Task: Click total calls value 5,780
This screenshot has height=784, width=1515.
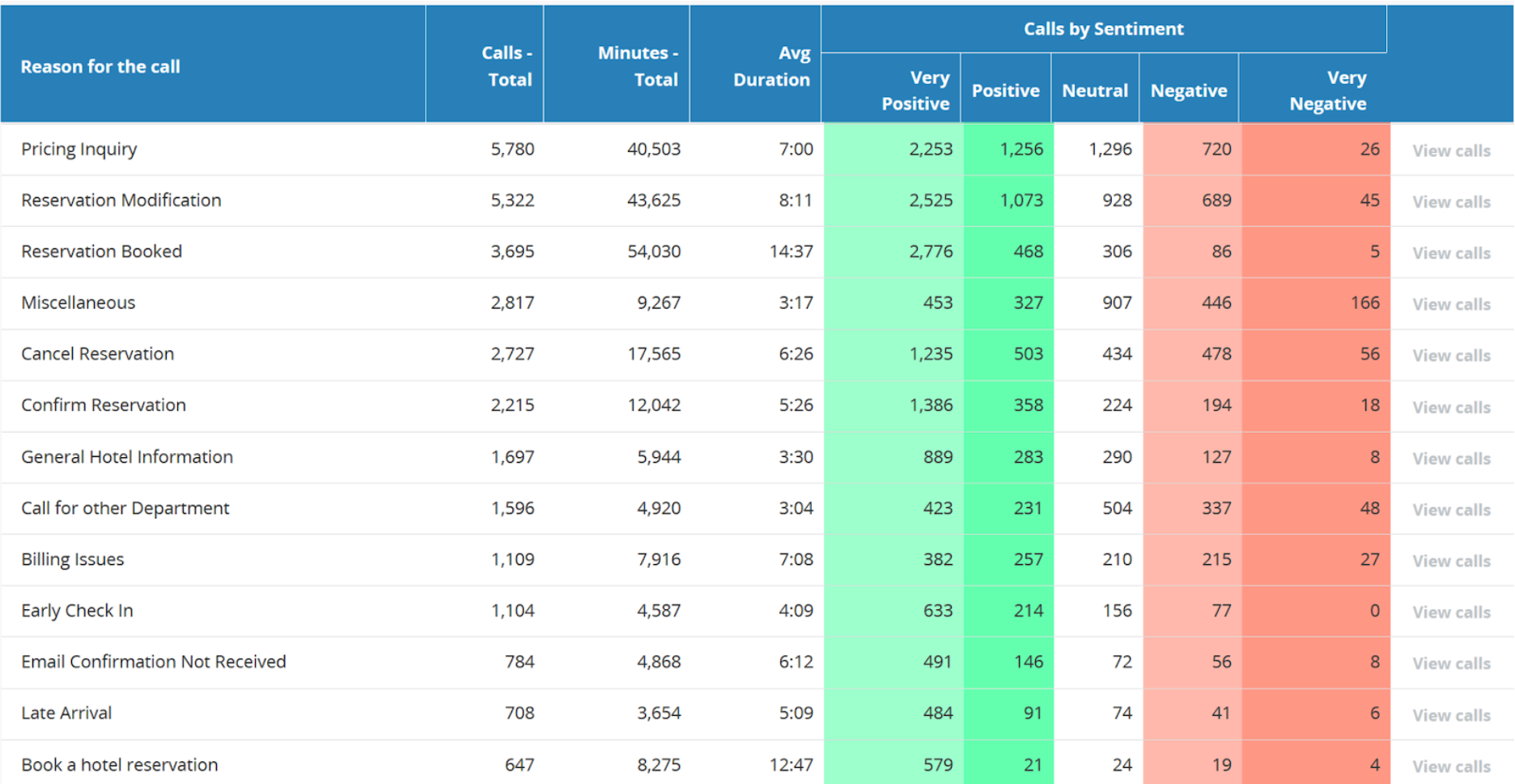Action: (512, 149)
